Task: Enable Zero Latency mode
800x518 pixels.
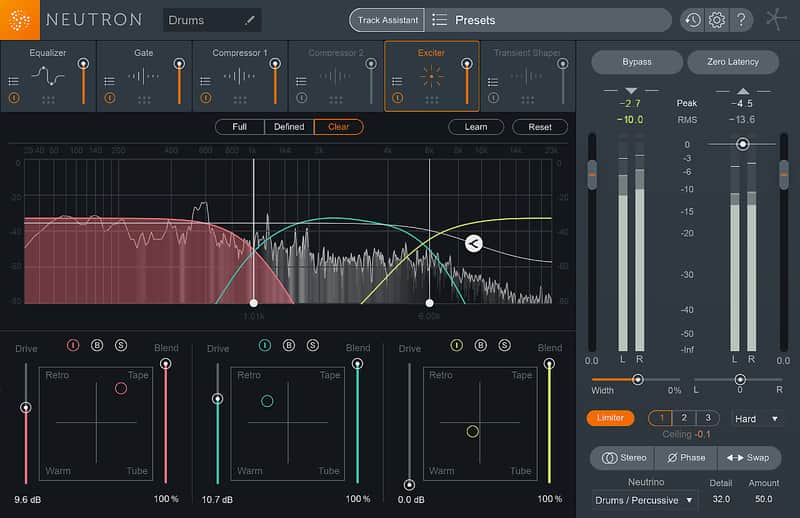Action: tap(733, 62)
